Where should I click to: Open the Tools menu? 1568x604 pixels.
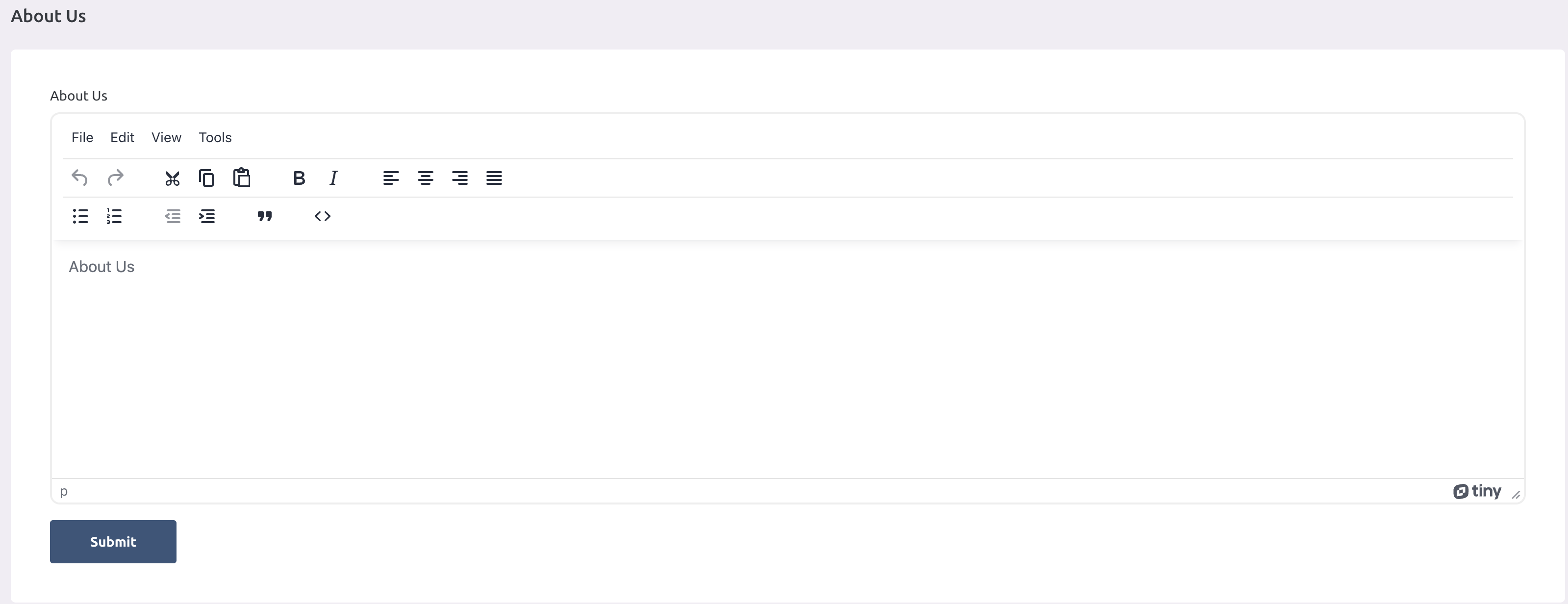[215, 138]
